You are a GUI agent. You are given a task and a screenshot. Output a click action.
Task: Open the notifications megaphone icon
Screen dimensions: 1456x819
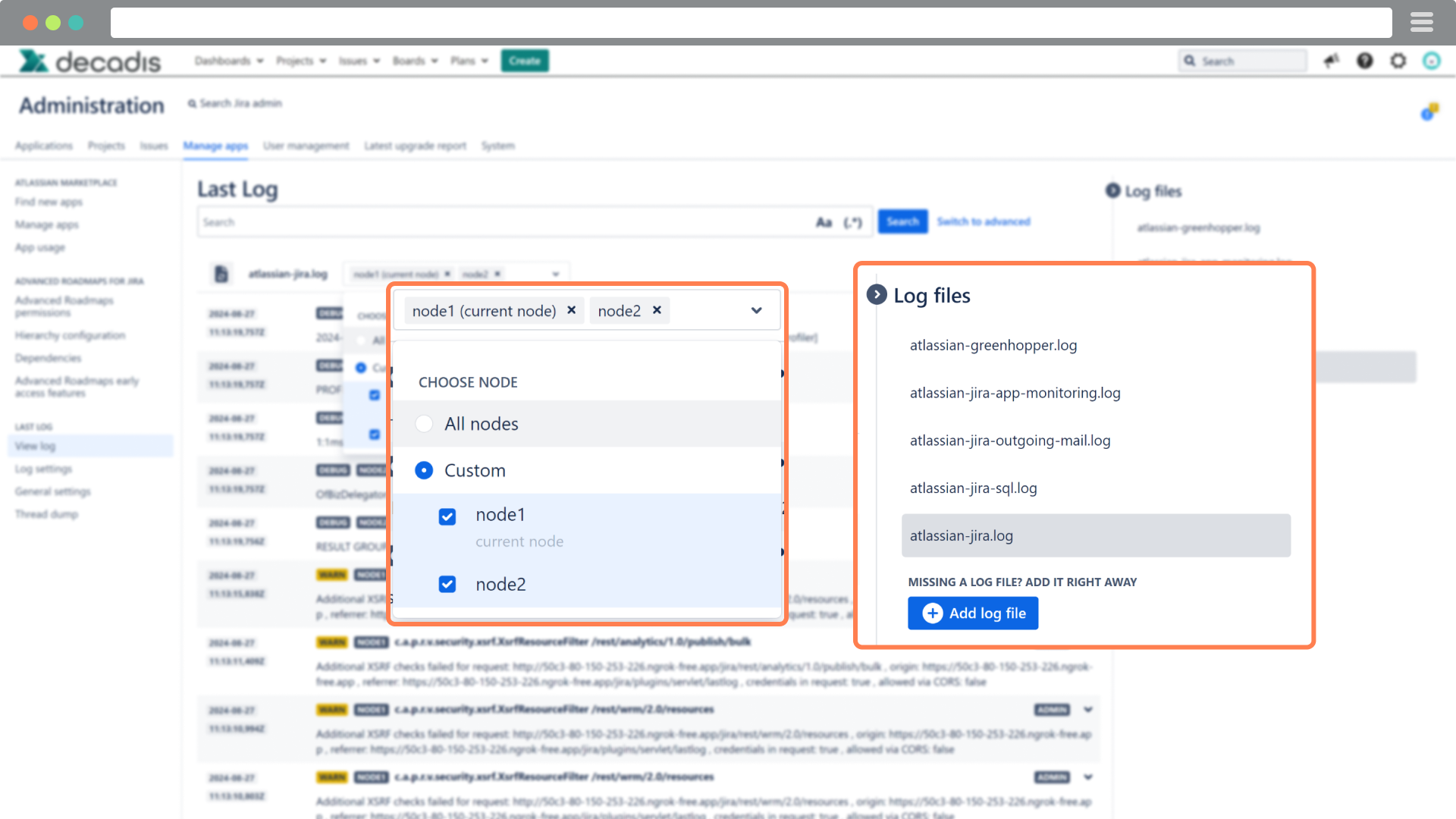1332,61
